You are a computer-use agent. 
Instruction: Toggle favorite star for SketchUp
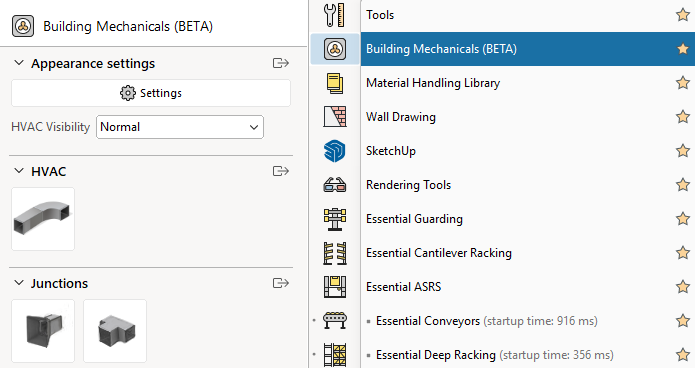click(683, 151)
